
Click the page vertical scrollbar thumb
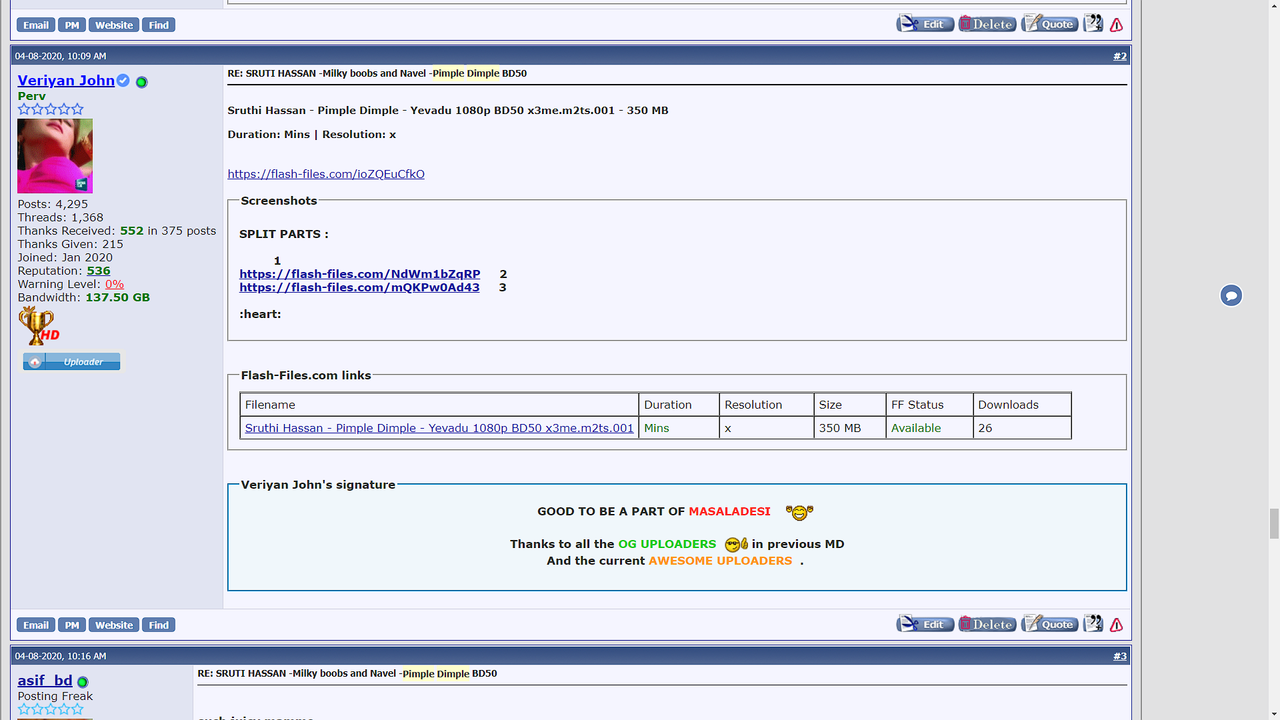click(x=1273, y=523)
